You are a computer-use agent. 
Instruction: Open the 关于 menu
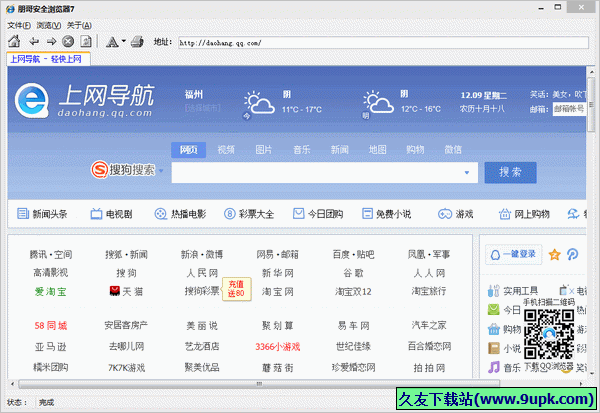79,25
